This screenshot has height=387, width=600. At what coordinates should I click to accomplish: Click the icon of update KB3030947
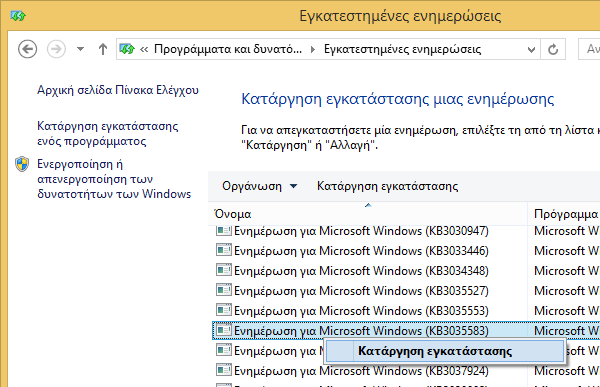point(224,230)
